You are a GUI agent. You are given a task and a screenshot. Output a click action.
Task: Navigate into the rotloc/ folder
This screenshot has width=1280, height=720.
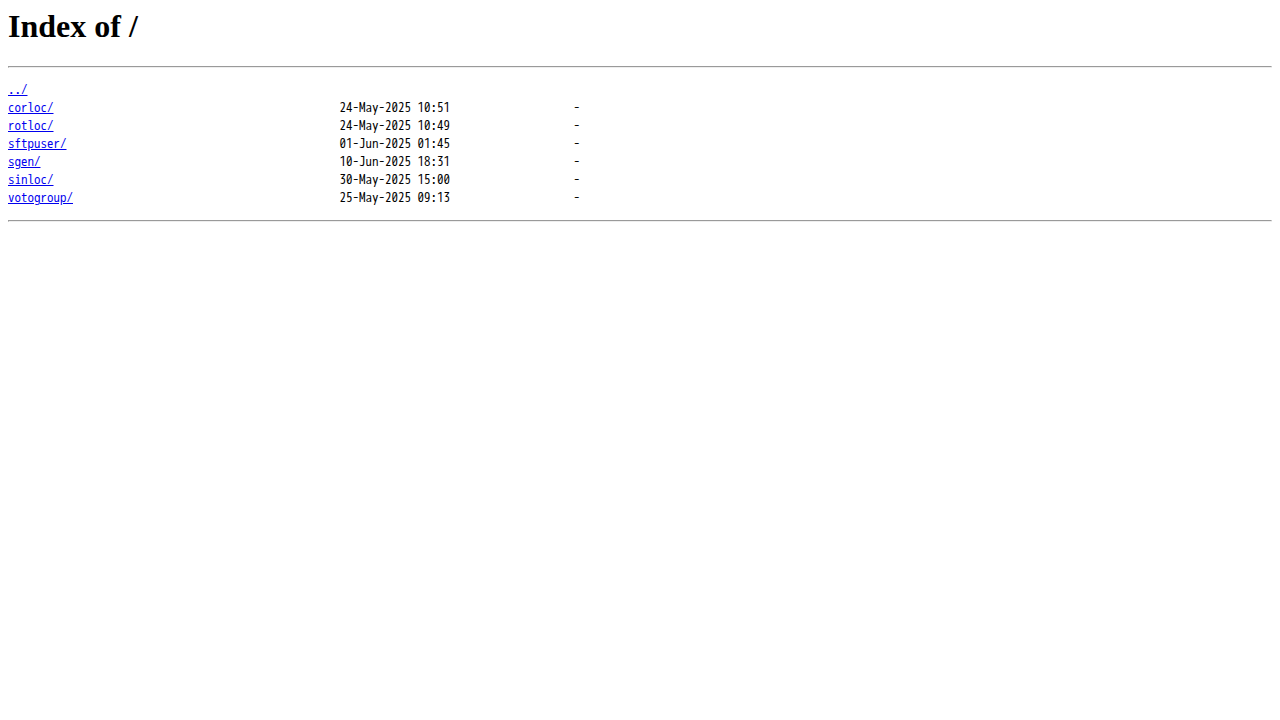point(30,126)
